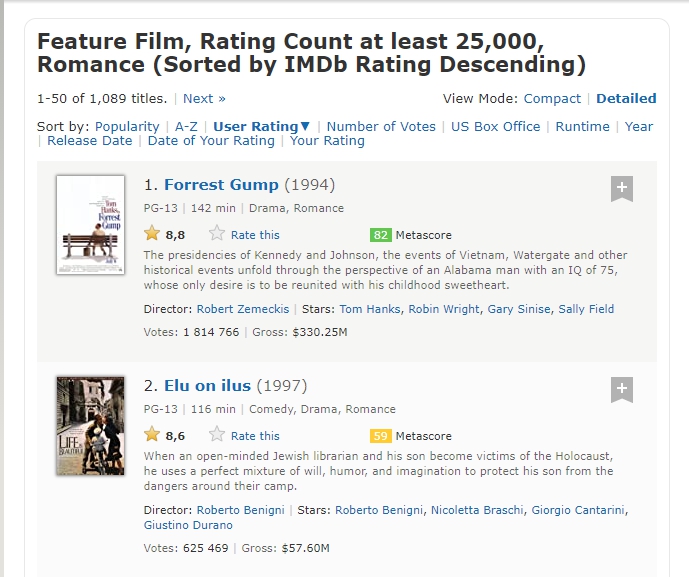Go to Next page of results
689x577 pixels.
tap(204, 99)
